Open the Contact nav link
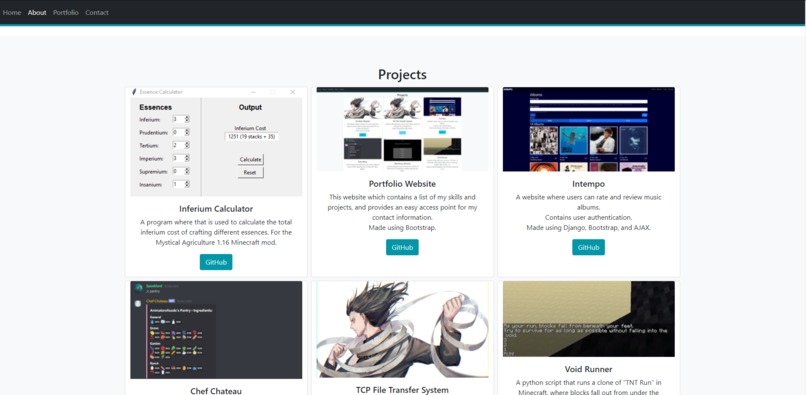The height and width of the screenshot is (395, 806). (x=97, y=12)
